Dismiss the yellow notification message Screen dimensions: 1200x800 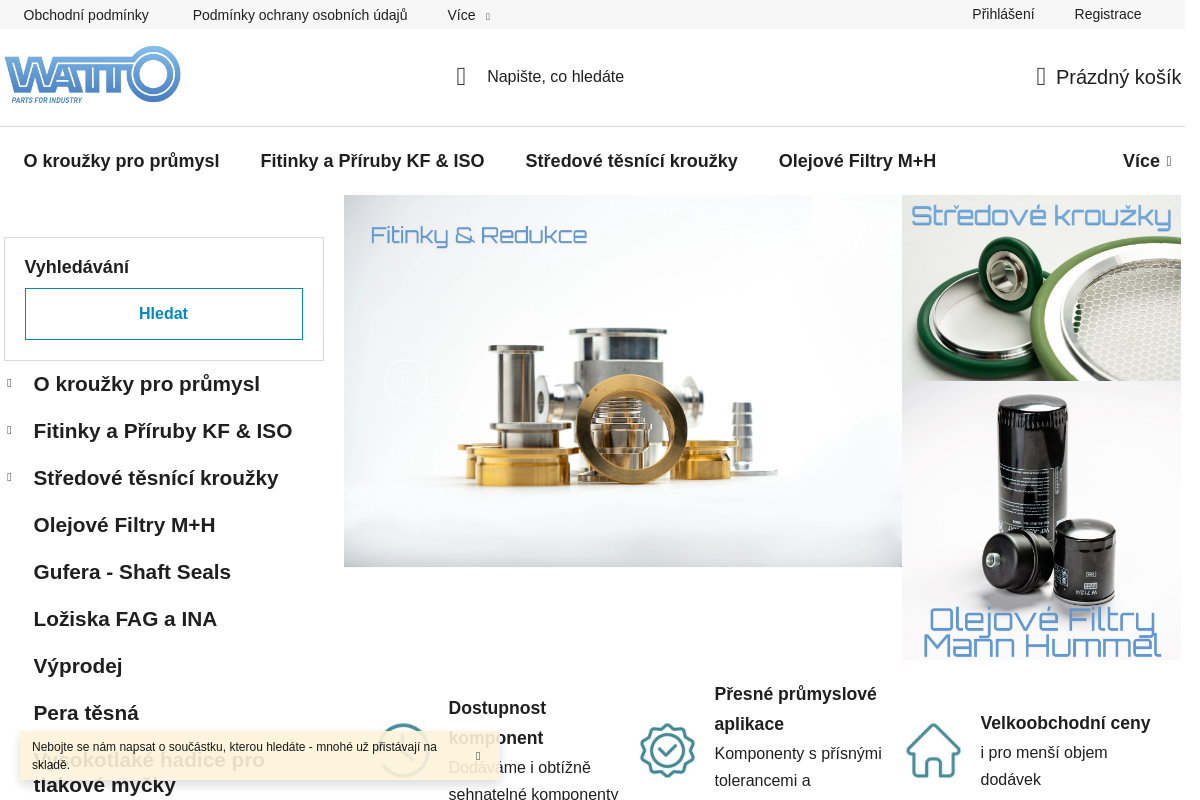pos(478,756)
